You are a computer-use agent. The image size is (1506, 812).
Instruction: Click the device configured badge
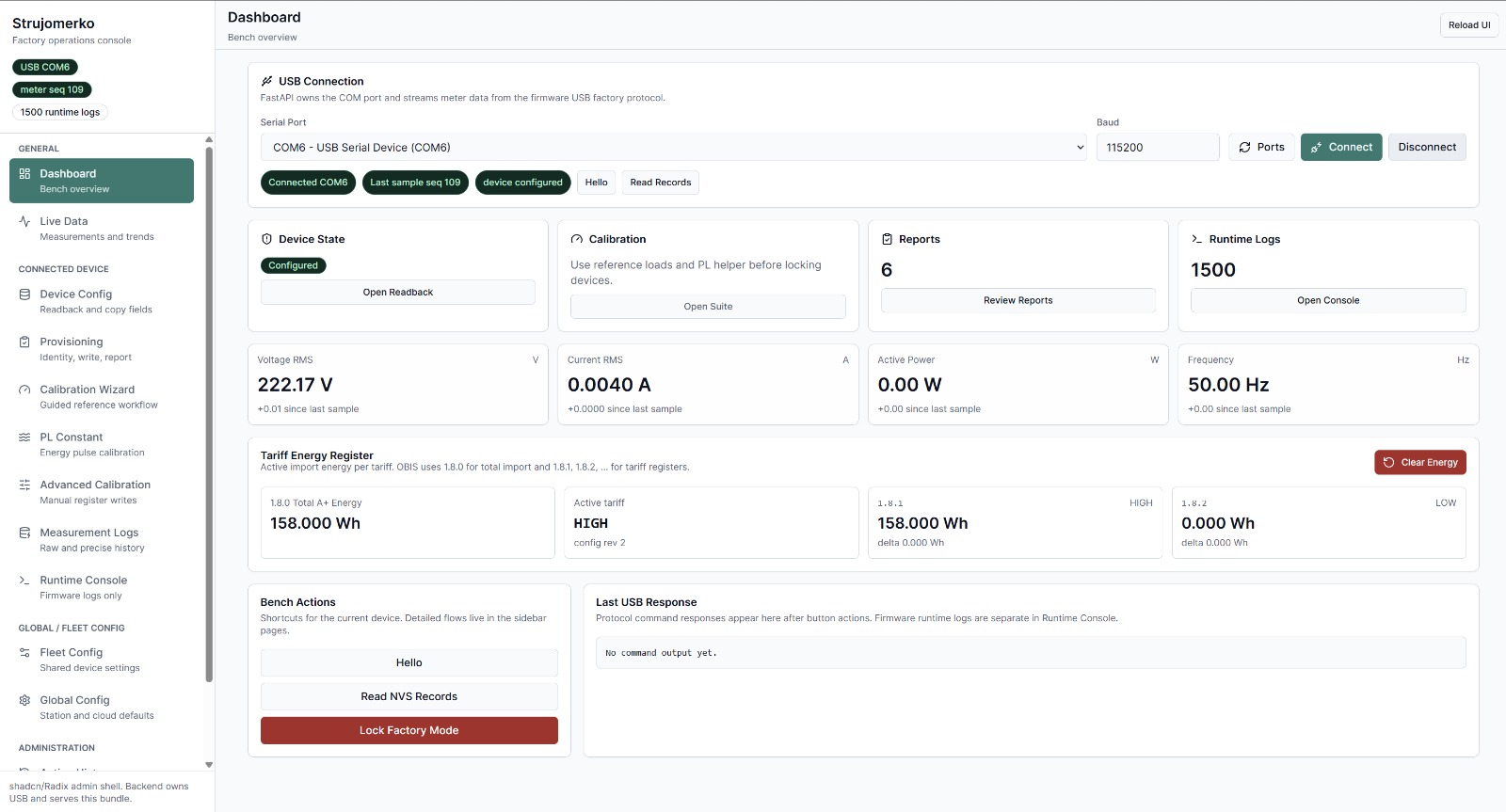(522, 183)
